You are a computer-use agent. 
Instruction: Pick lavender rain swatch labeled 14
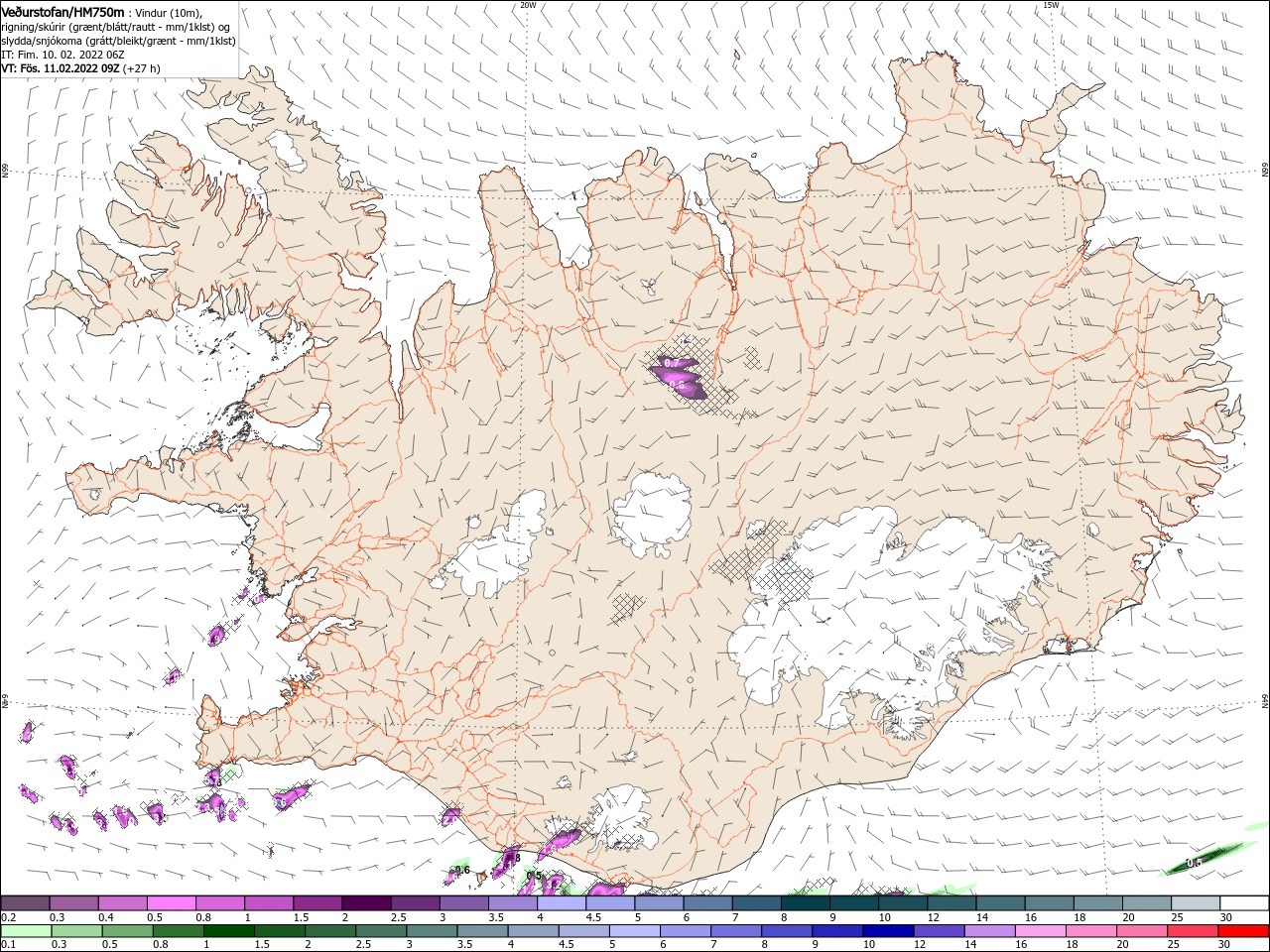point(988,931)
